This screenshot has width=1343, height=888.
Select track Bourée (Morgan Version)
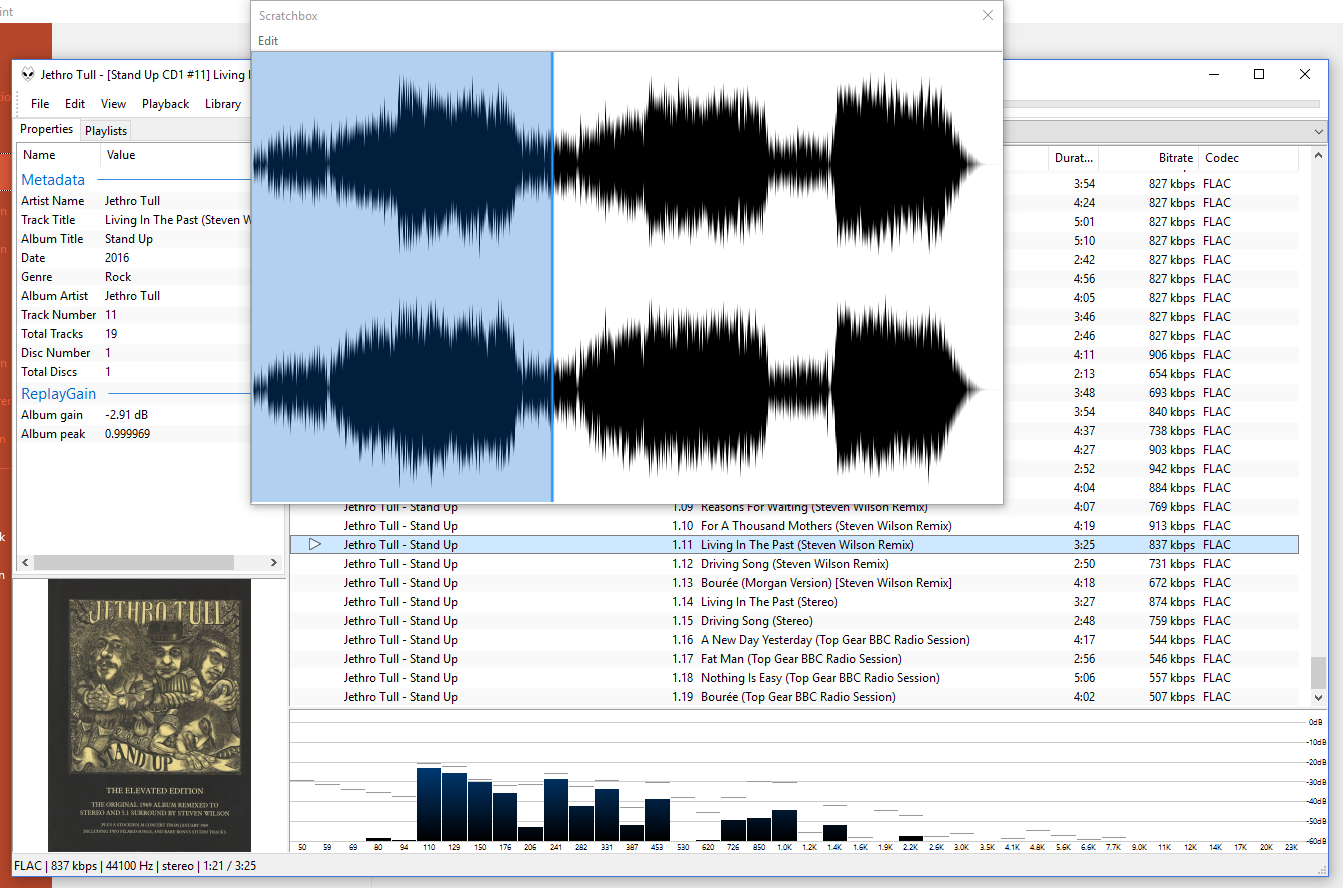coord(794,583)
